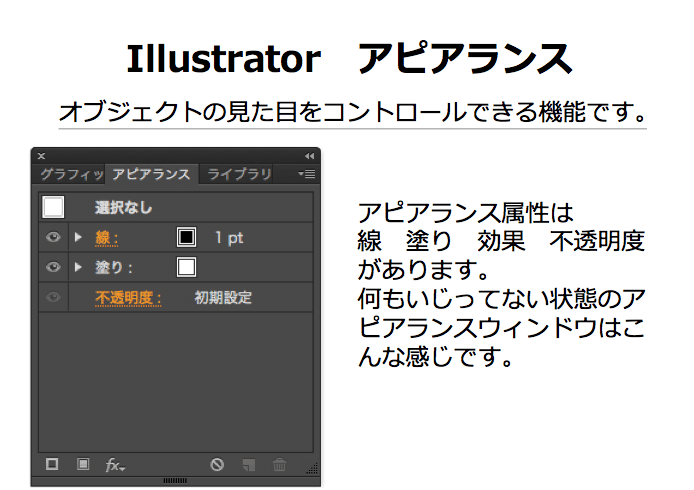
Task: Toggle visibility of the 線 stroke row
Action: pyautogui.click(x=53, y=237)
